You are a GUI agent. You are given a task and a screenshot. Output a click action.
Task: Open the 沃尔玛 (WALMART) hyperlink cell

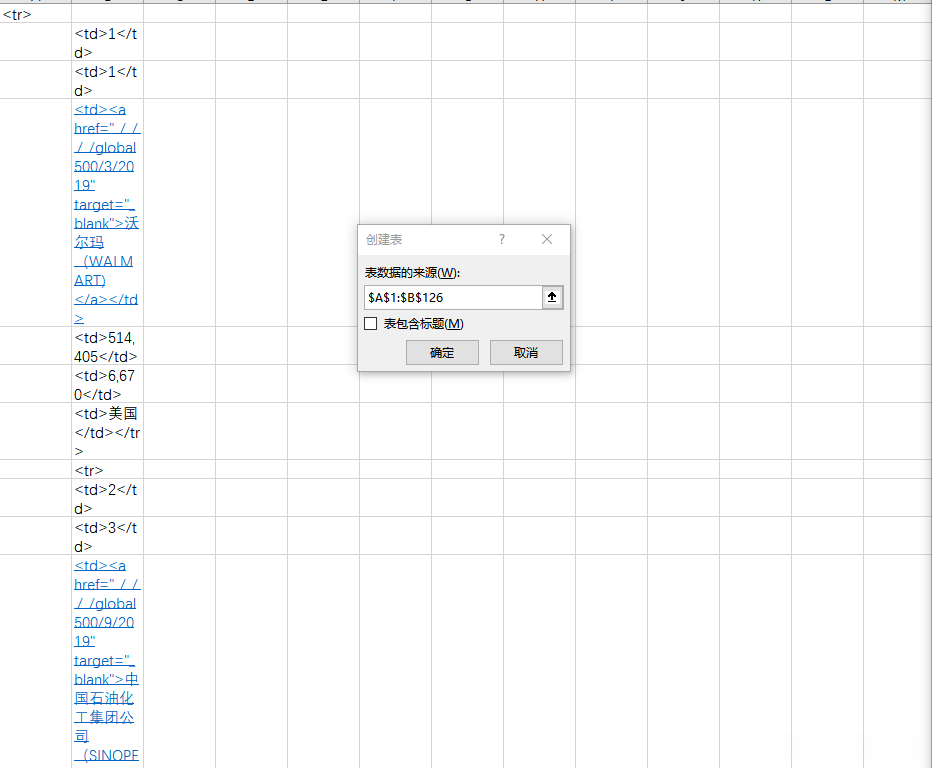pyautogui.click(x=107, y=213)
